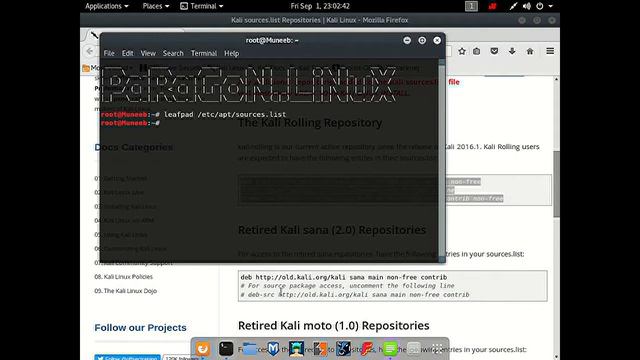Open the Firefox bookmarks library icon
This screenshot has height=360, width=640.
[476, 51]
